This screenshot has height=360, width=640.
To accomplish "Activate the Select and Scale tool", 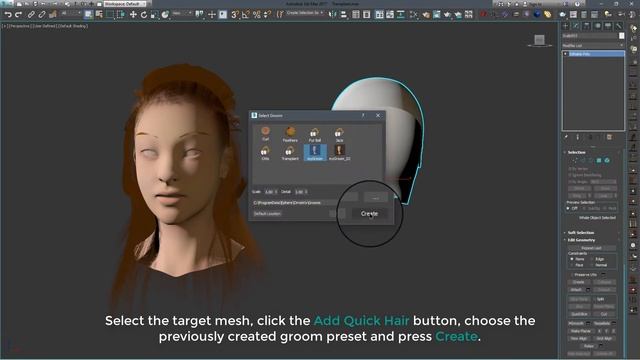I will click(x=154, y=15).
